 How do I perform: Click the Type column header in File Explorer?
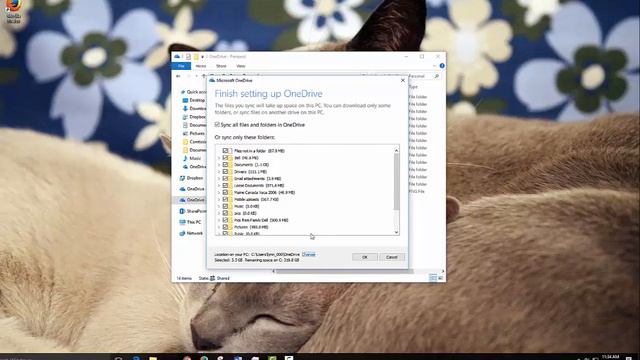coord(413,87)
